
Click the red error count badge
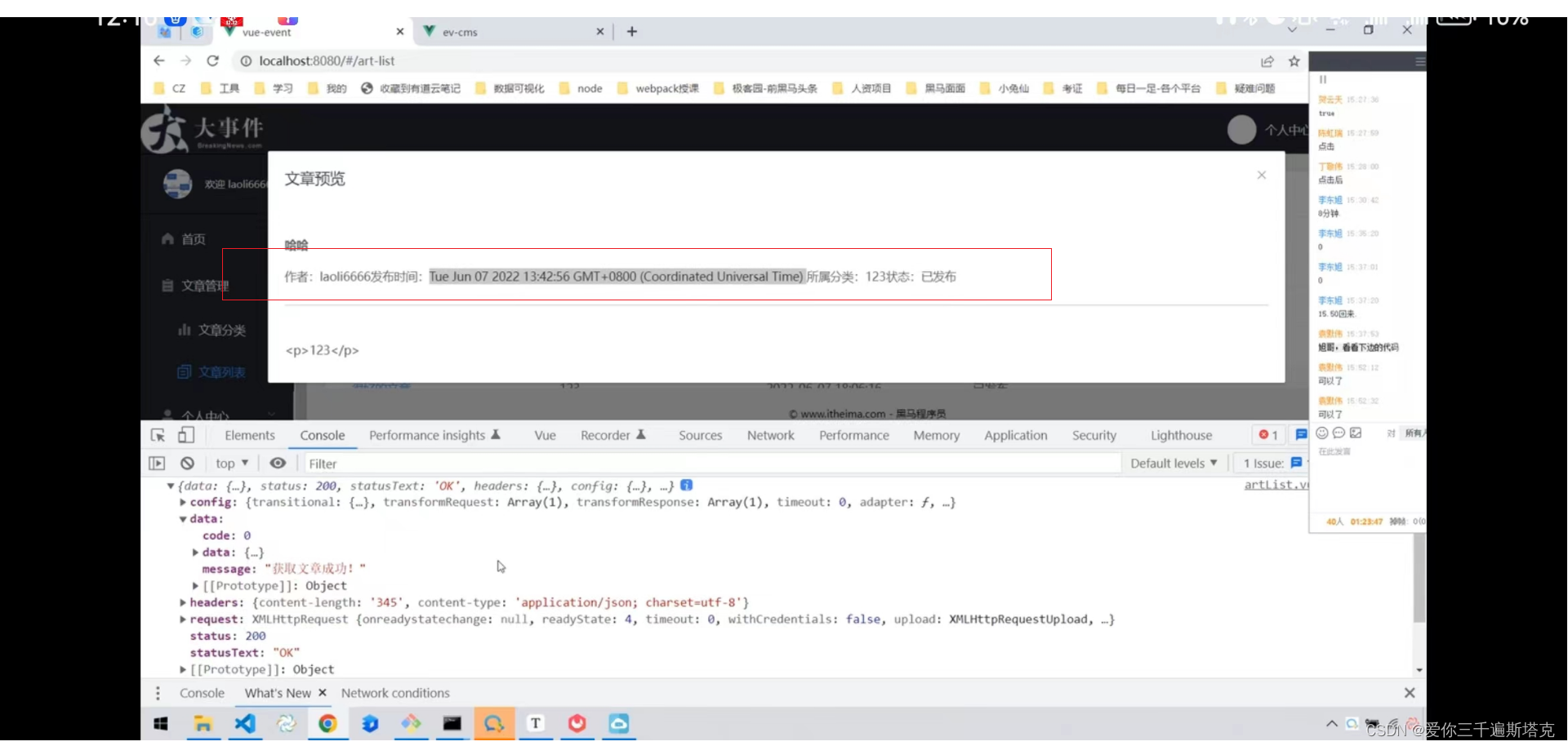(x=1268, y=435)
